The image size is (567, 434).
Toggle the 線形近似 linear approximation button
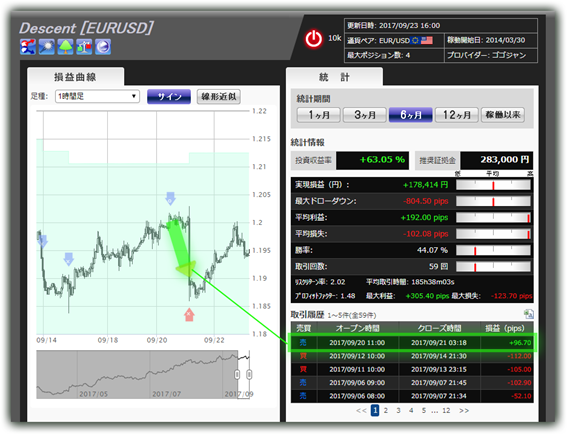[x=219, y=97]
